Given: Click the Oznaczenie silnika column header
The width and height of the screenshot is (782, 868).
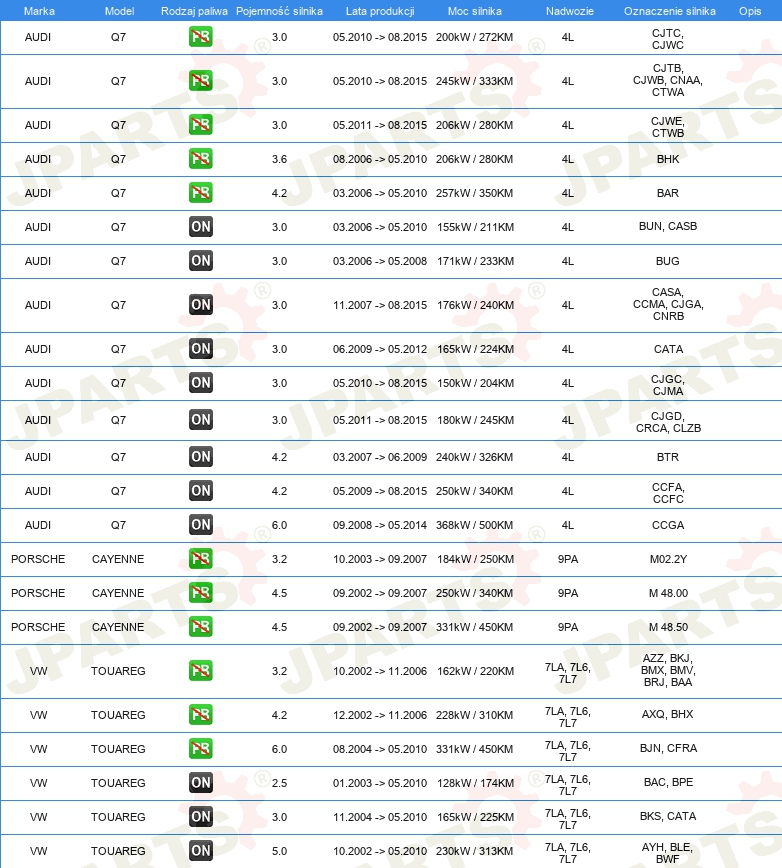Looking at the screenshot, I should [x=670, y=11].
